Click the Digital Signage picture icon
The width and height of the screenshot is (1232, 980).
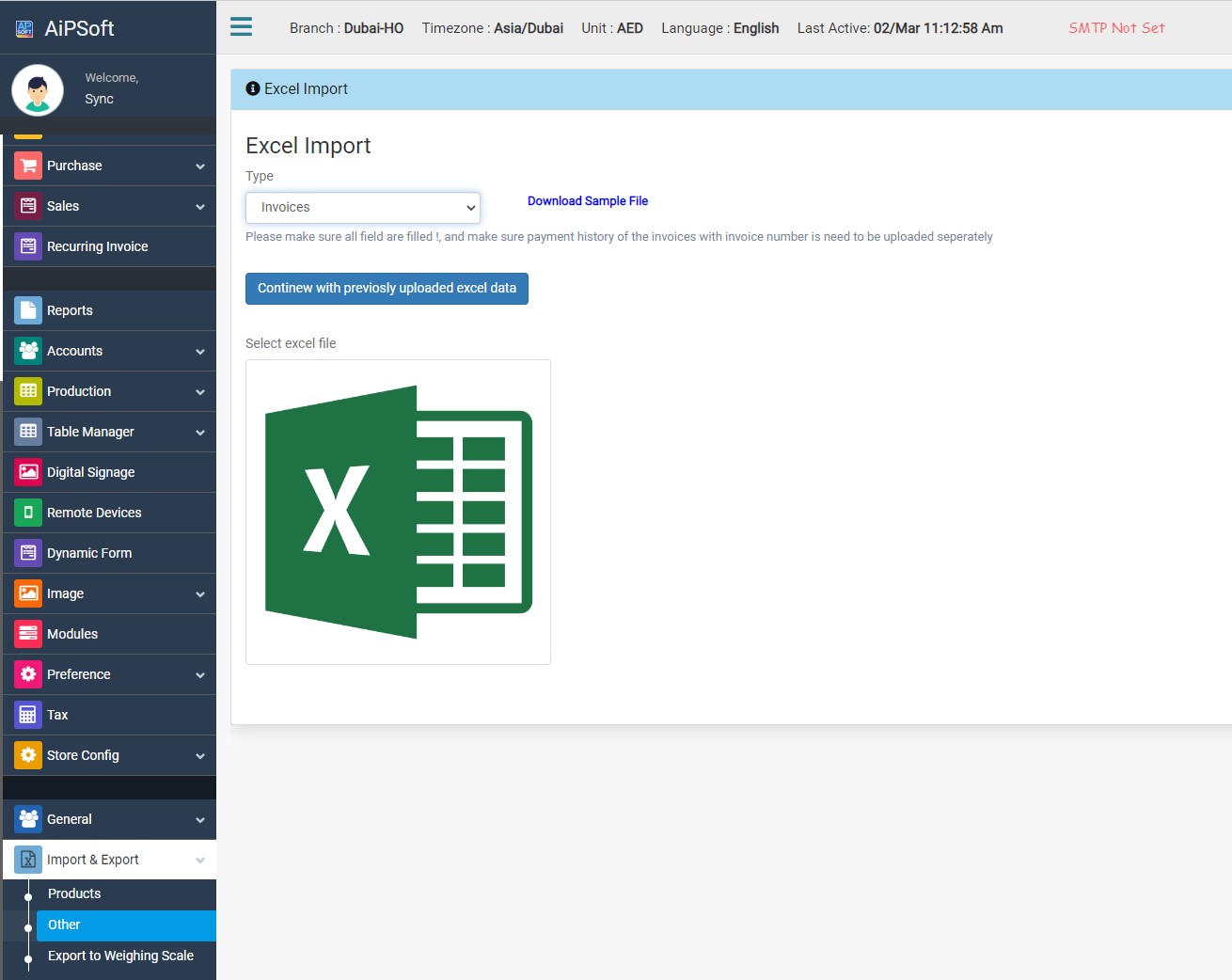click(x=28, y=472)
